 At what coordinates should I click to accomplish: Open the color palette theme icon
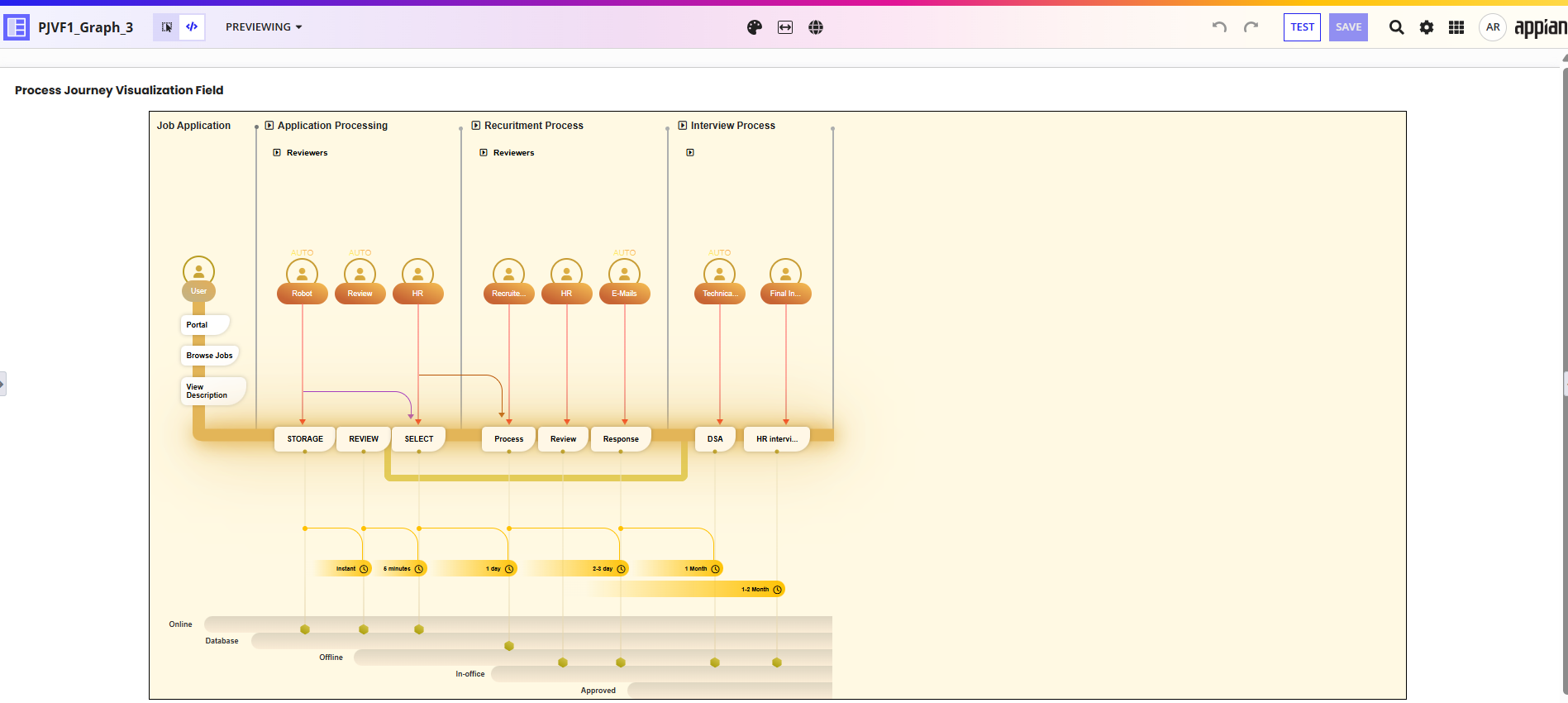(x=754, y=27)
